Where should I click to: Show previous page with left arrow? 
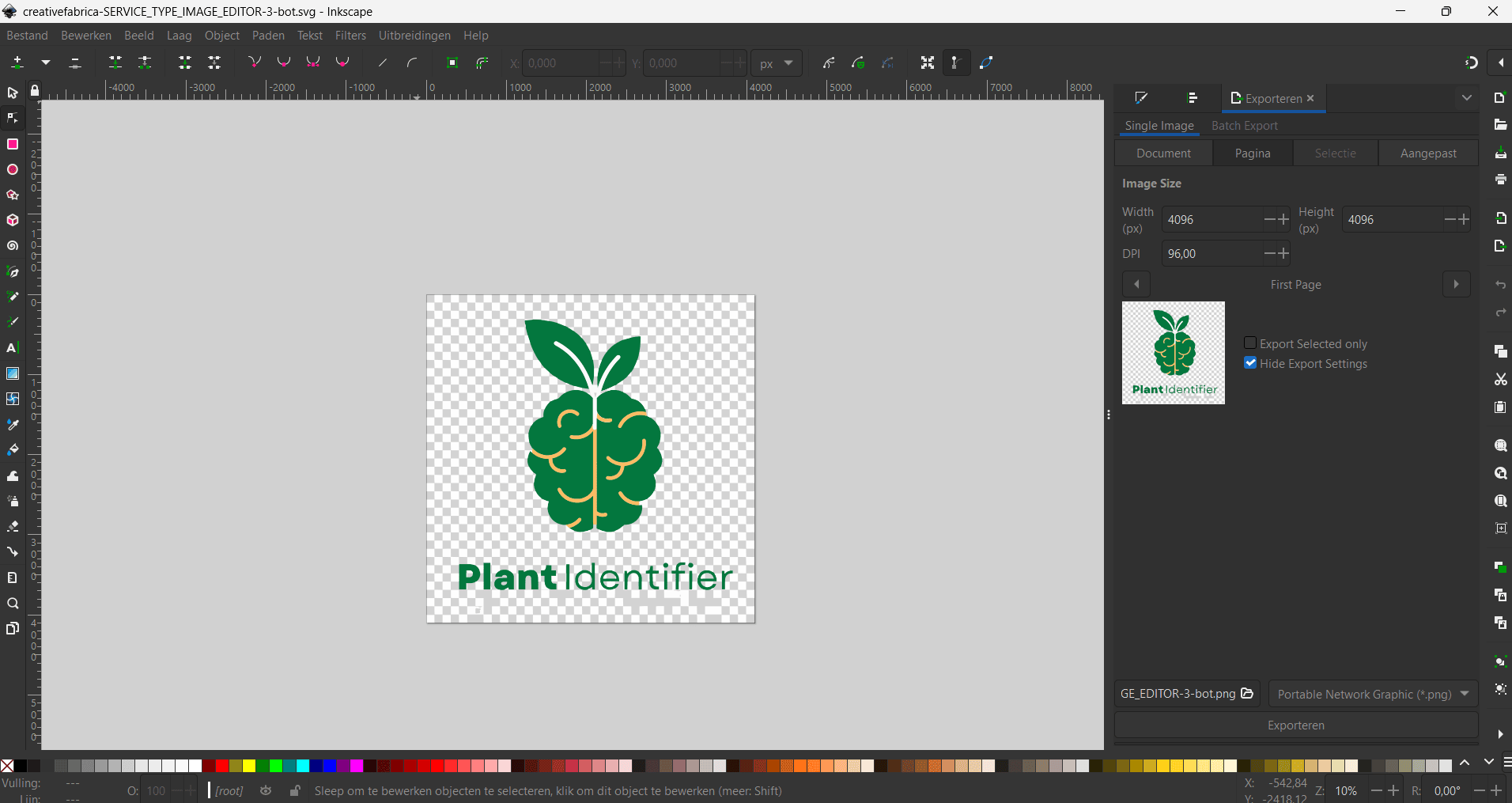(x=1136, y=284)
